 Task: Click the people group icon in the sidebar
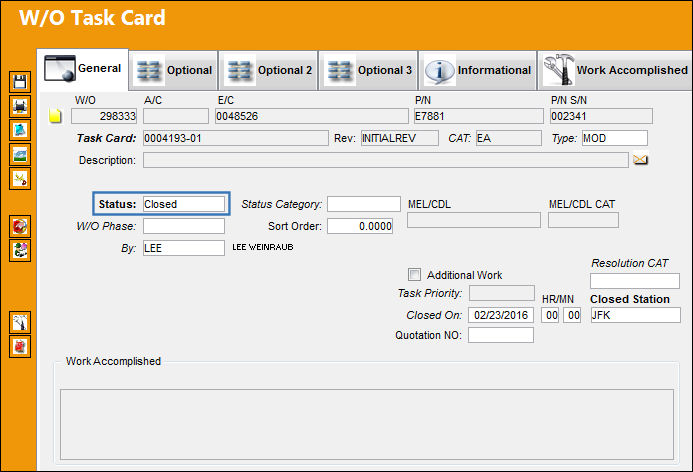point(20,251)
